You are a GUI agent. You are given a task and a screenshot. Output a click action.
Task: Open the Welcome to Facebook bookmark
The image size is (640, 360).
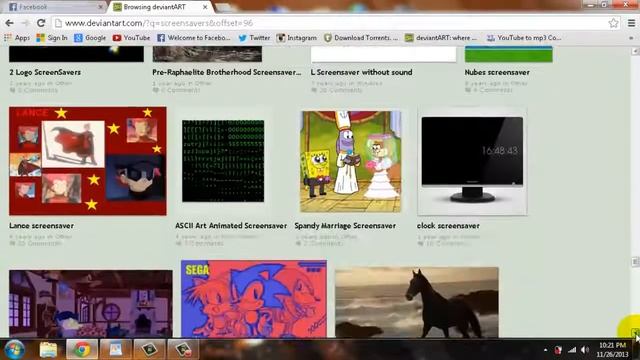click(194, 38)
